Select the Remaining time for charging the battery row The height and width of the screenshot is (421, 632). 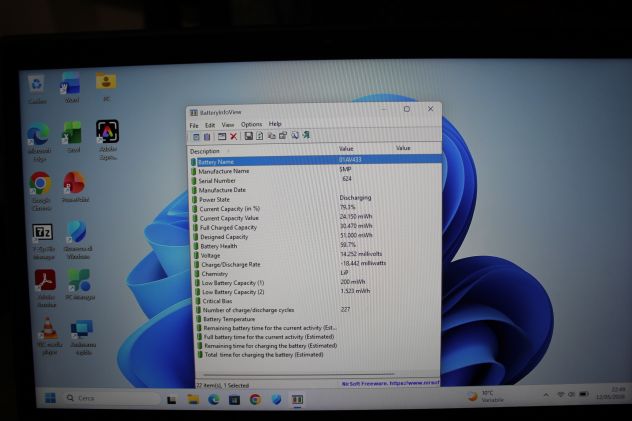(318, 346)
